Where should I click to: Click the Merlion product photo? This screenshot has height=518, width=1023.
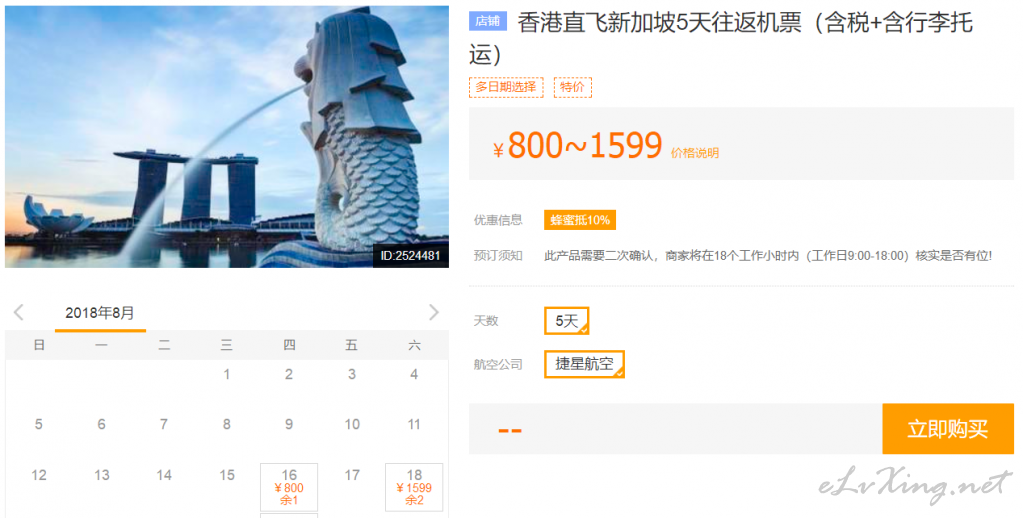pyautogui.click(x=226, y=136)
